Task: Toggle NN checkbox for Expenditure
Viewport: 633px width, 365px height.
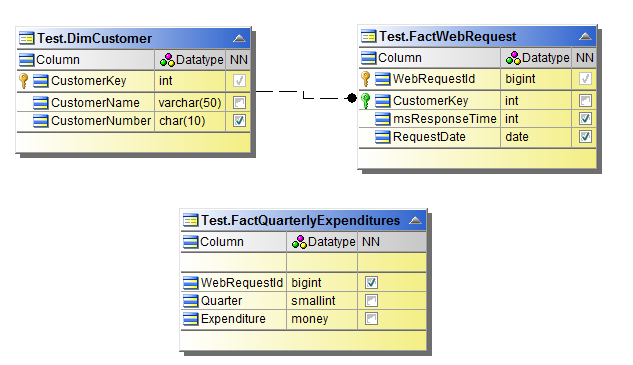Action: click(x=371, y=319)
